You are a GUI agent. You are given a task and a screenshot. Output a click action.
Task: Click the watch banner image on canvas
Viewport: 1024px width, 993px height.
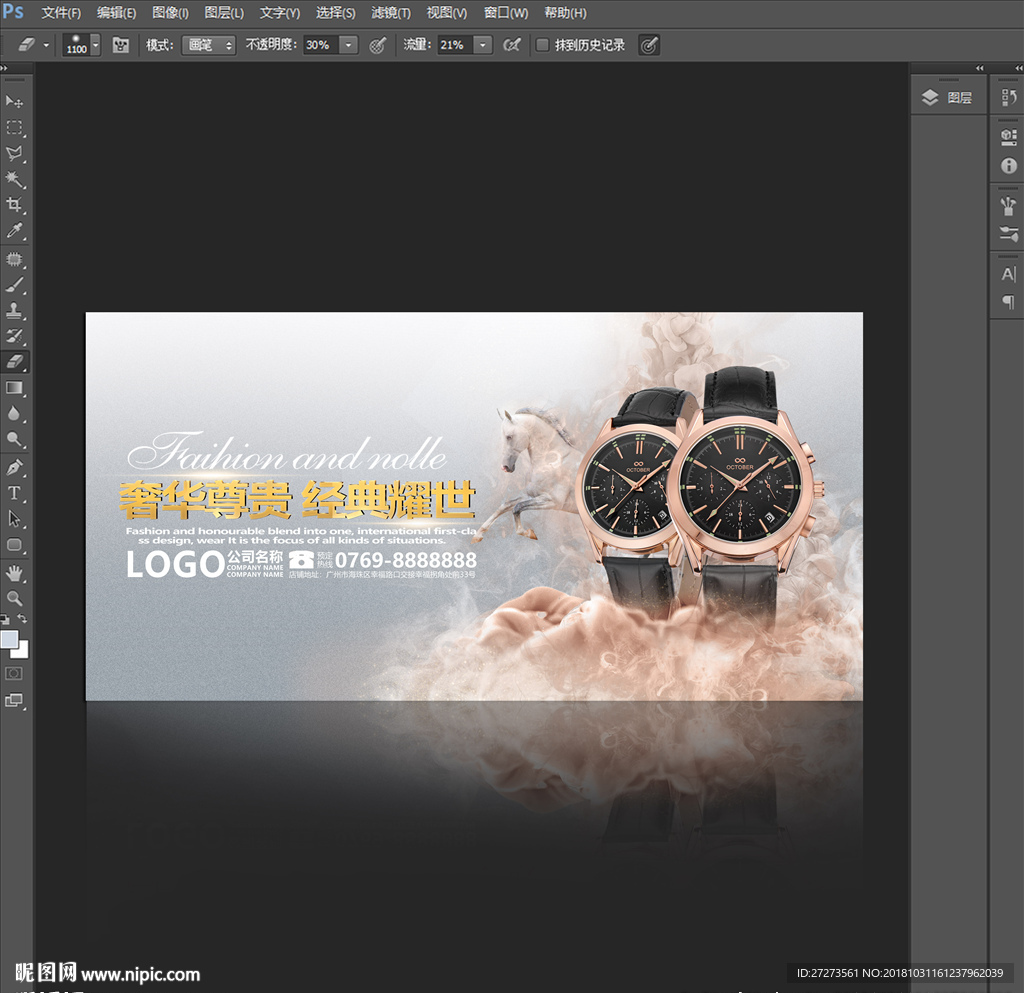tap(474, 507)
